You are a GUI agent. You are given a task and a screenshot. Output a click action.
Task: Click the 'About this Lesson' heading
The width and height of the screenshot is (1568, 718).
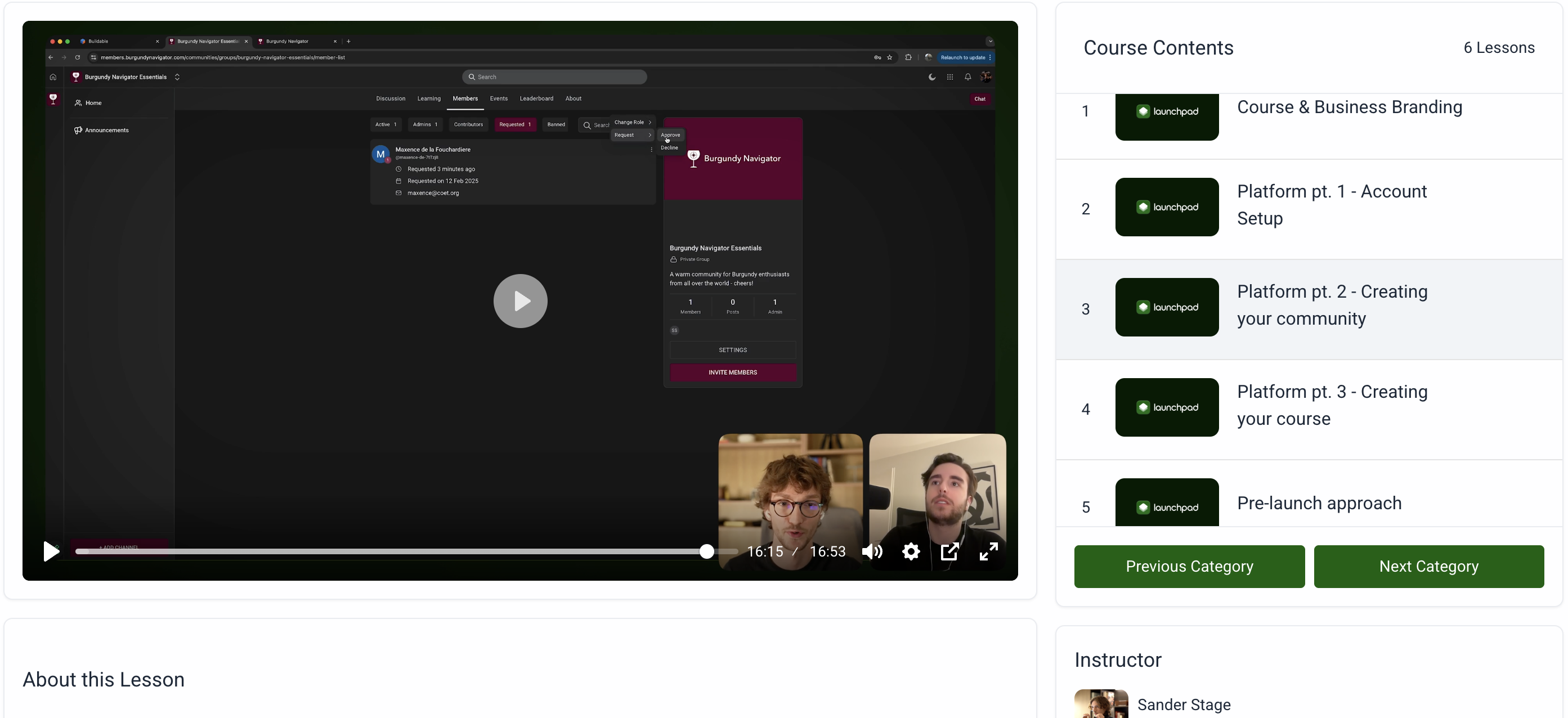(x=104, y=679)
